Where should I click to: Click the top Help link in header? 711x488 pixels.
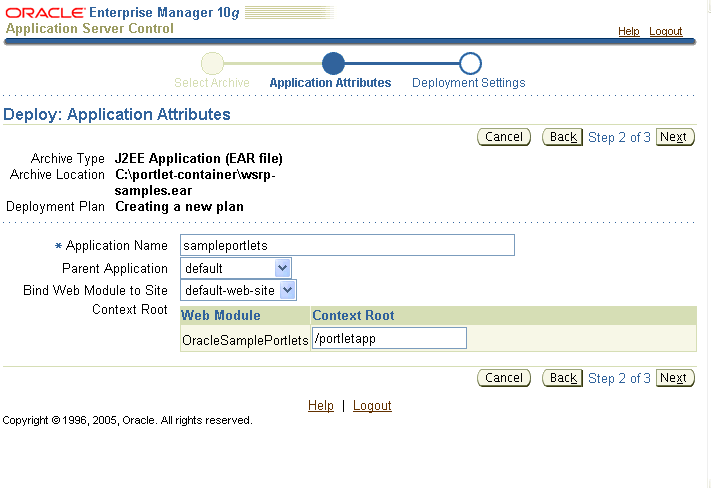tap(628, 31)
